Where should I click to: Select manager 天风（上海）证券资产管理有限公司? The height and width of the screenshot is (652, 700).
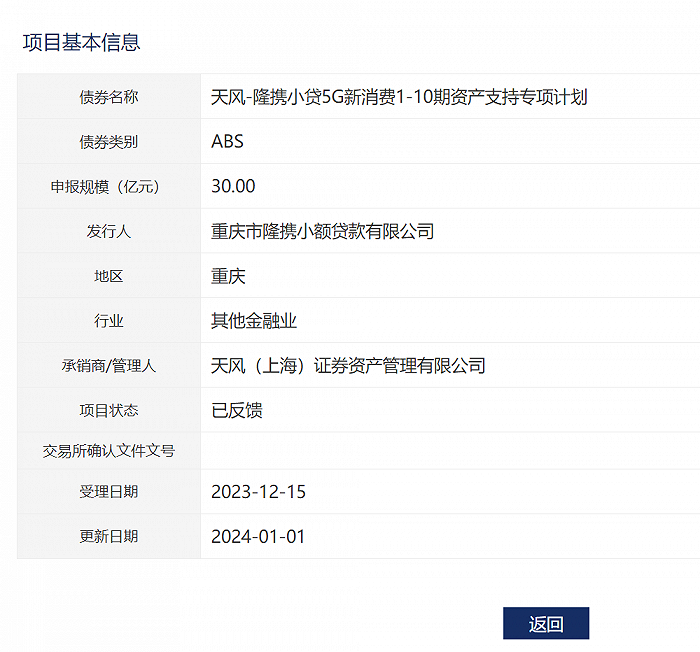(x=348, y=365)
